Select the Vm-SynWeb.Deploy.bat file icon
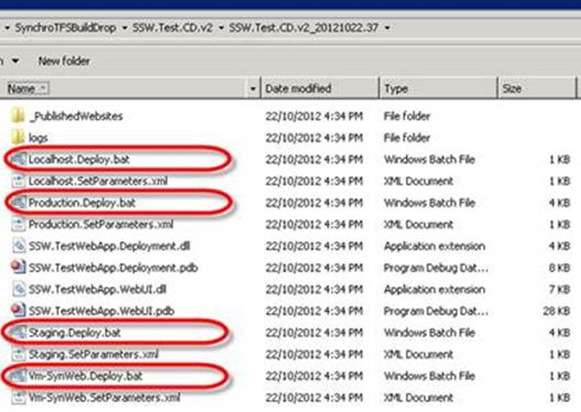Screen dimensions: 581x412 click(x=19, y=376)
